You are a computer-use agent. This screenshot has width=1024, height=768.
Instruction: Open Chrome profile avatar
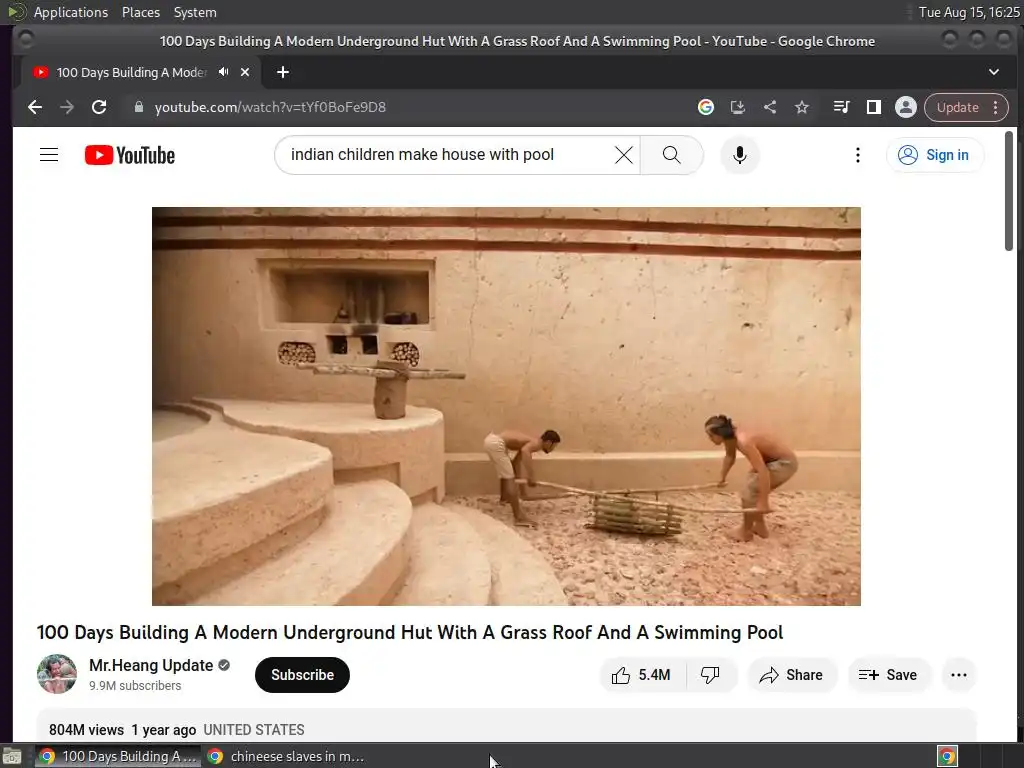tap(906, 107)
